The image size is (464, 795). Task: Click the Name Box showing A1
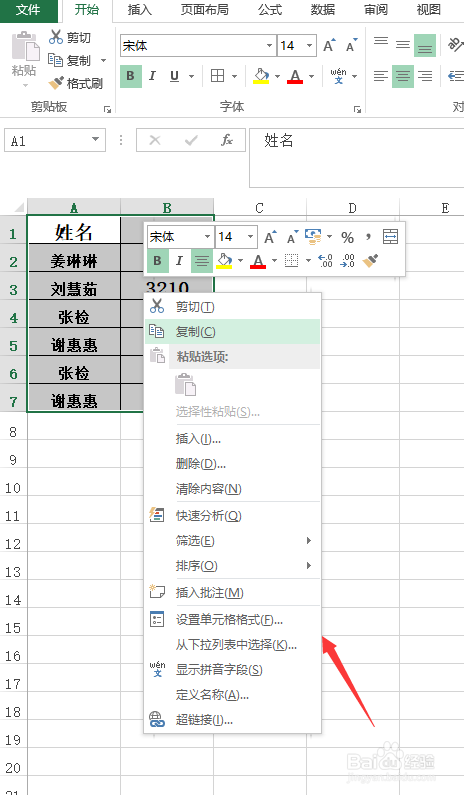coord(55,140)
